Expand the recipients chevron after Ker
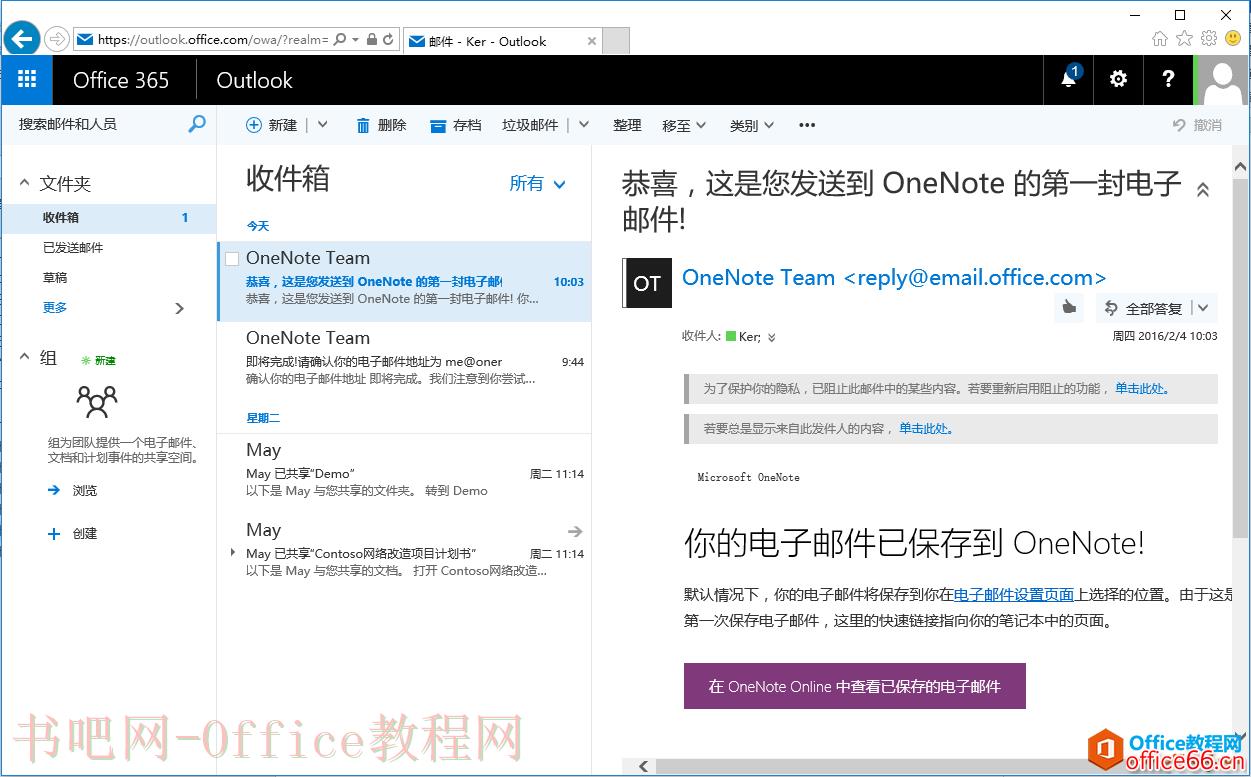1251x777 pixels. [771, 337]
